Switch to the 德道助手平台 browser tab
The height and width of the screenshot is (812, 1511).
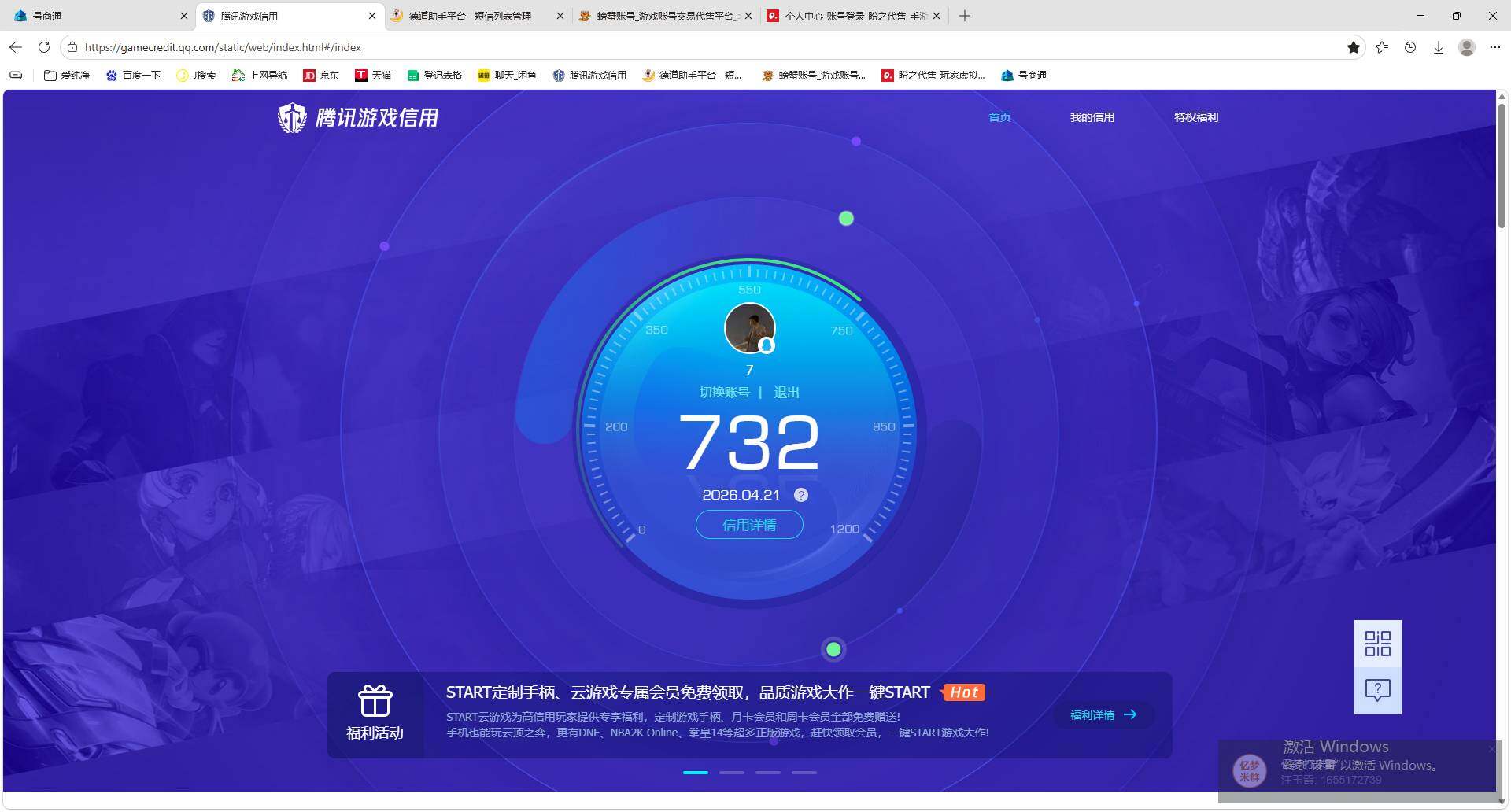(467, 16)
